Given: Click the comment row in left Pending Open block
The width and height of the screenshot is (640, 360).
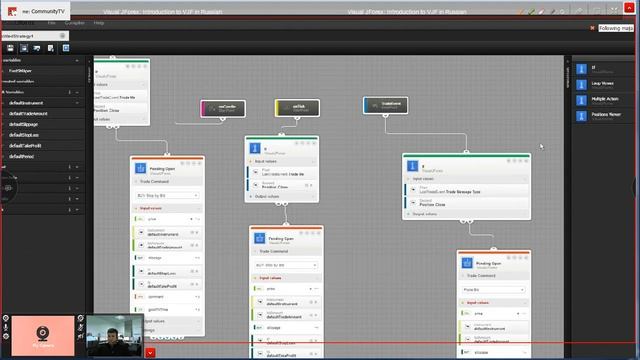Looking at the screenshot, I should click(167, 297).
